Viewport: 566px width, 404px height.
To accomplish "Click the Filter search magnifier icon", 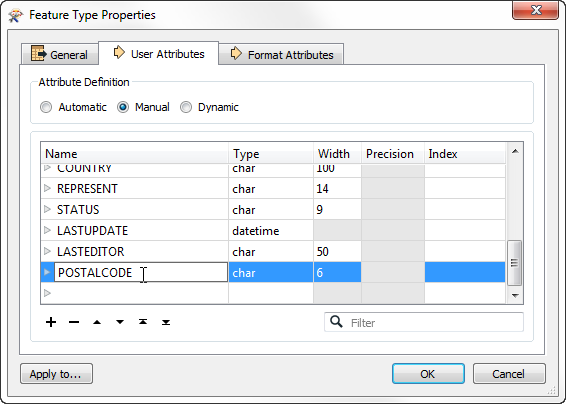I will point(336,321).
